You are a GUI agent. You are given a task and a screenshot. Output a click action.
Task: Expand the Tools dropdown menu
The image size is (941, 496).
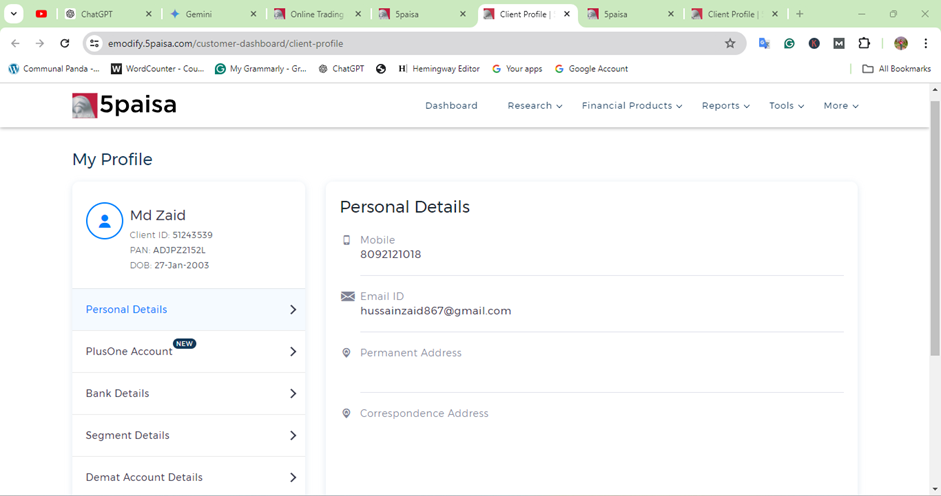click(x=786, y=106)
